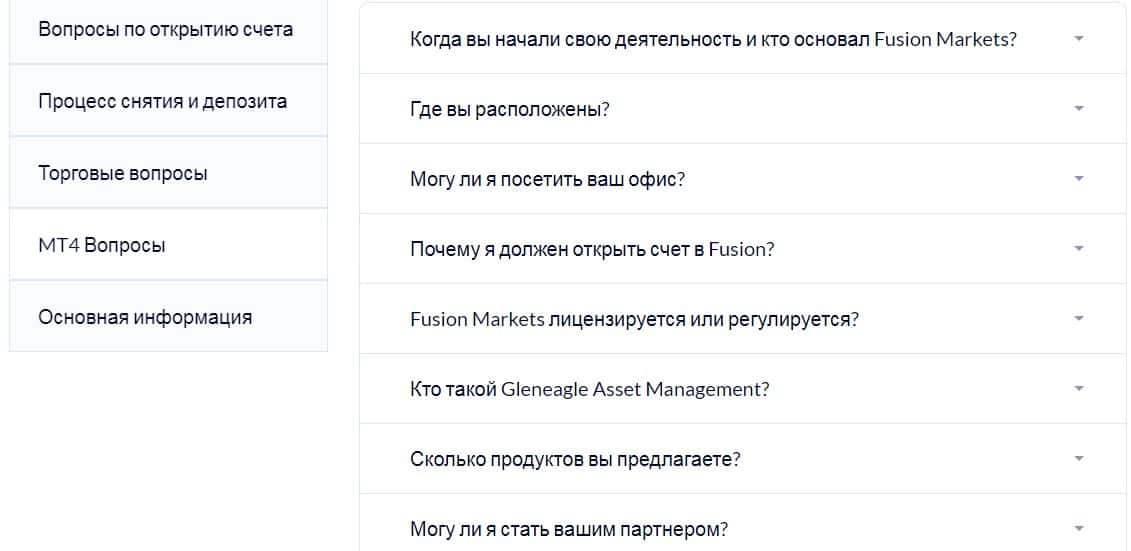Open the "Вопросы по открытию счета" tab

(166, 29)
